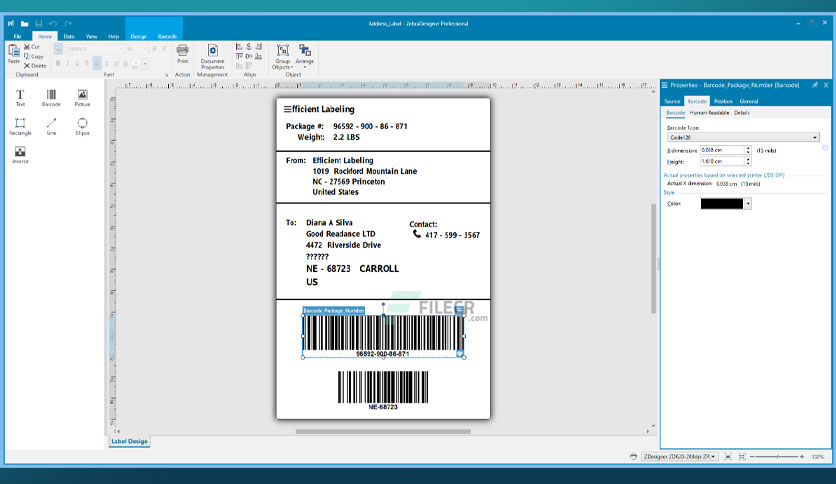The image size is (836, 484).
Task: Expand the Arrange dropdown arrow
Action: [x=304, y=68]
